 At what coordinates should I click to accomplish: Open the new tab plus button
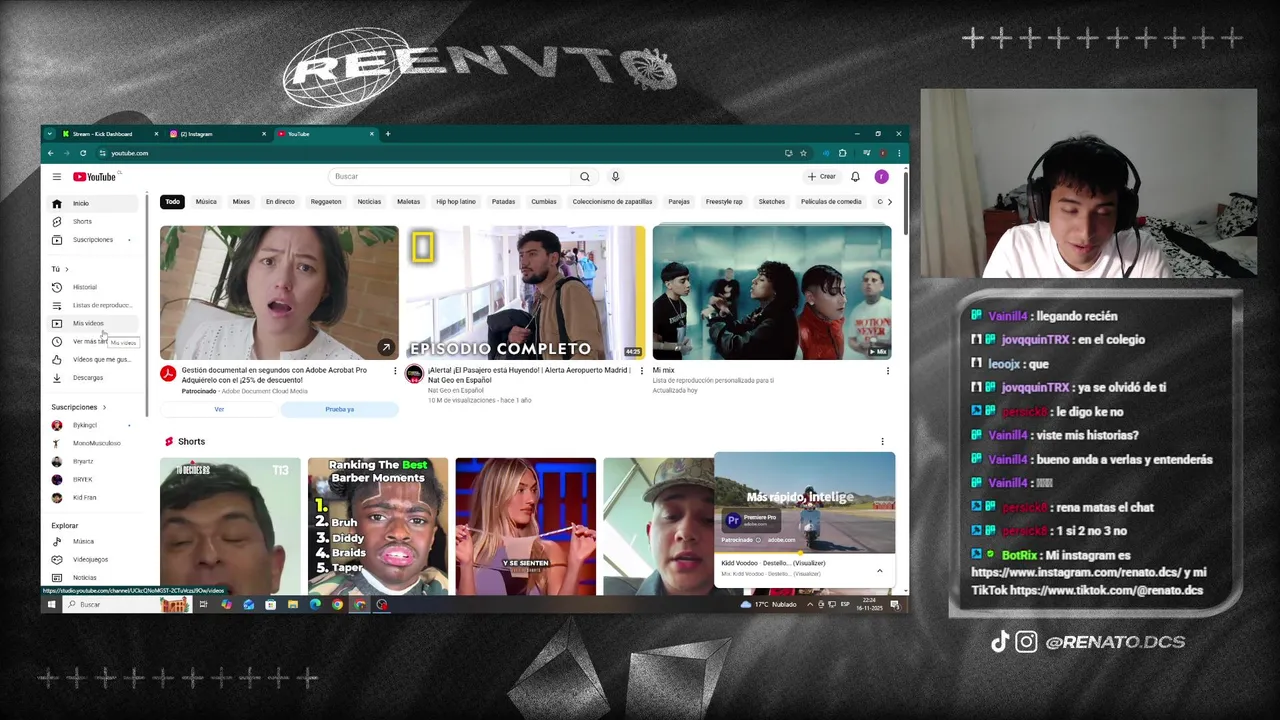[388, 134]
